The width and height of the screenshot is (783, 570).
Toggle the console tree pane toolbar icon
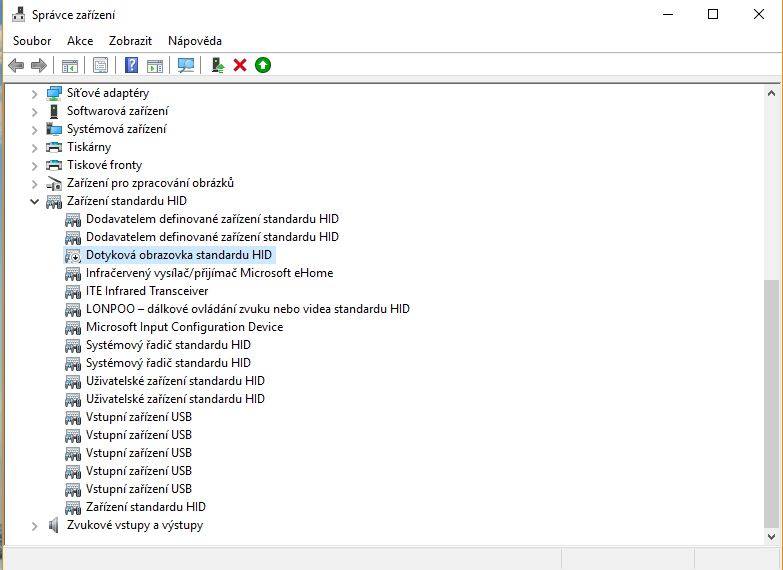[x=70, y=65]
